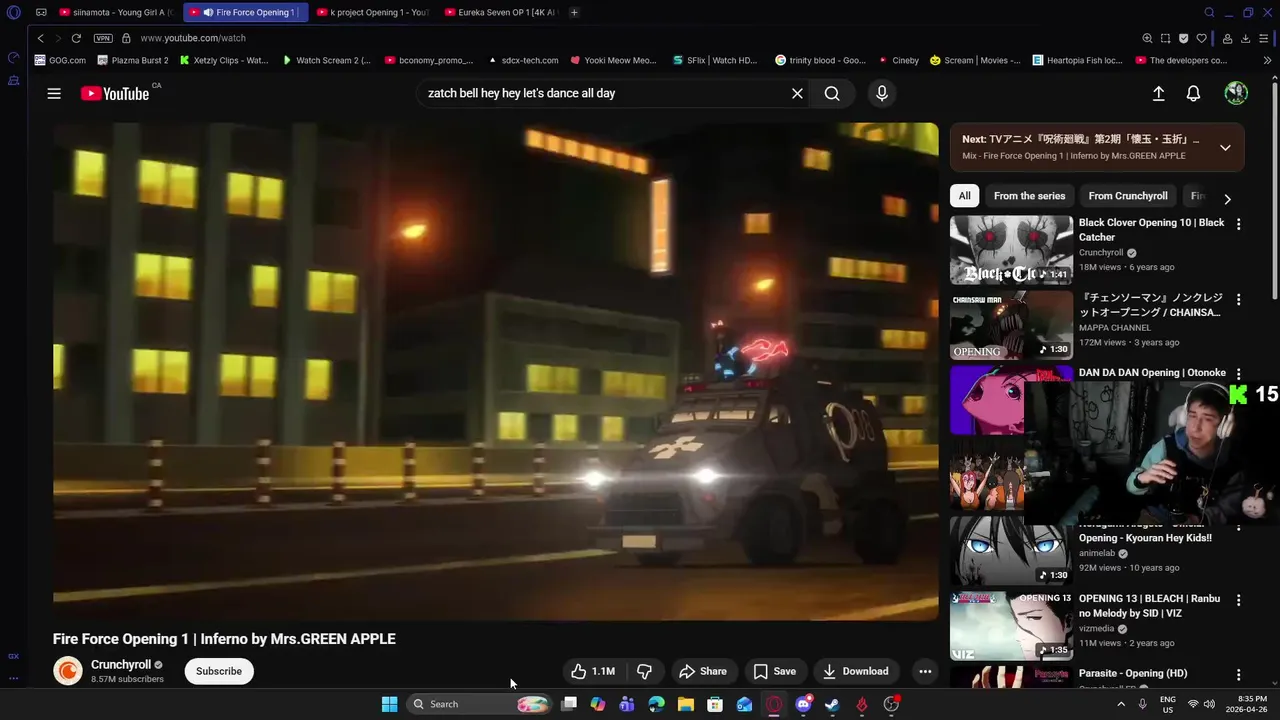Open the Chainsaw Man opening thumbnail
Screen dimensions: 1280x720
[1011, 325]
